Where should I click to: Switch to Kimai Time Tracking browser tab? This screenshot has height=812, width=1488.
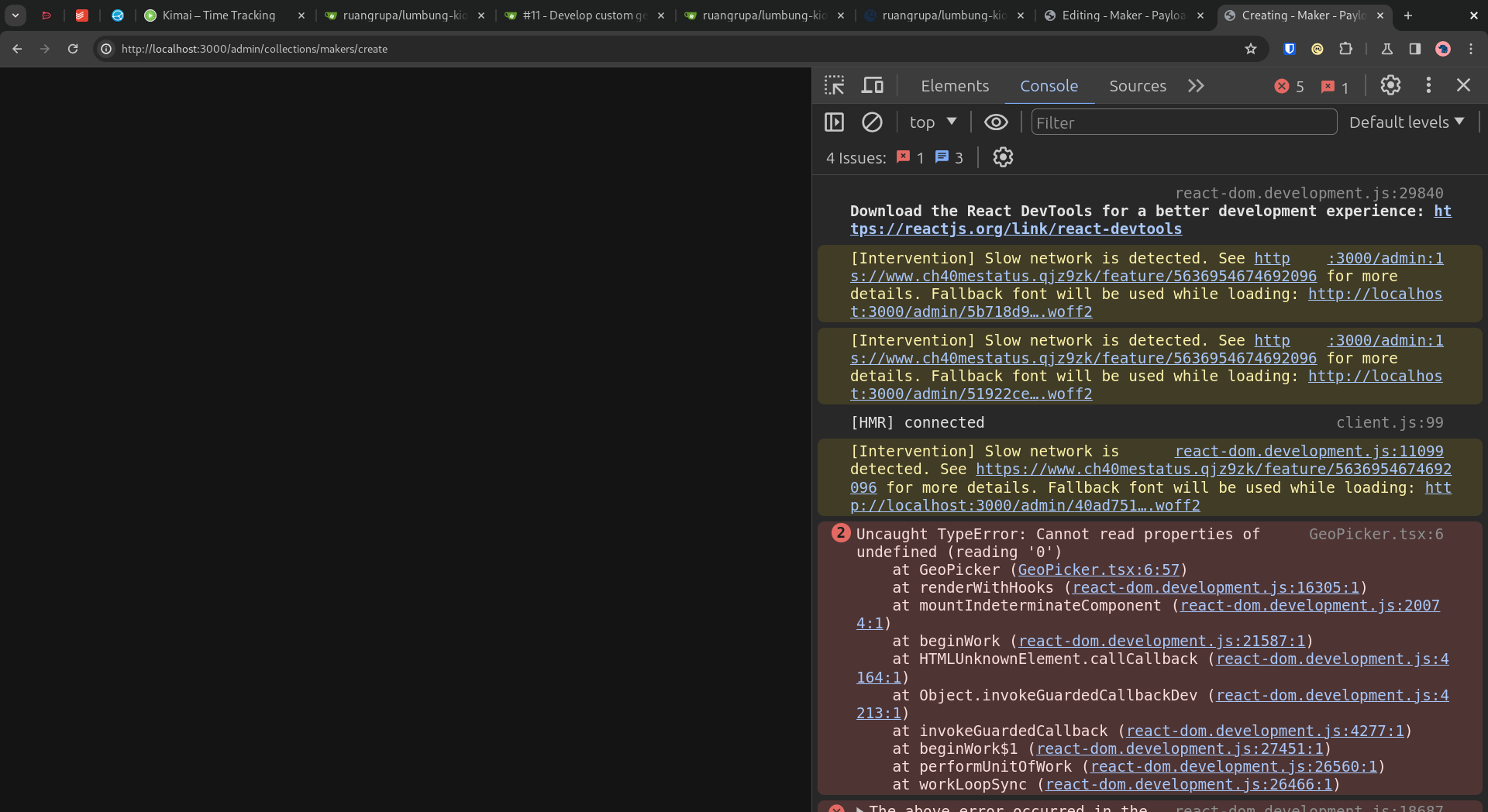point(219,15)
